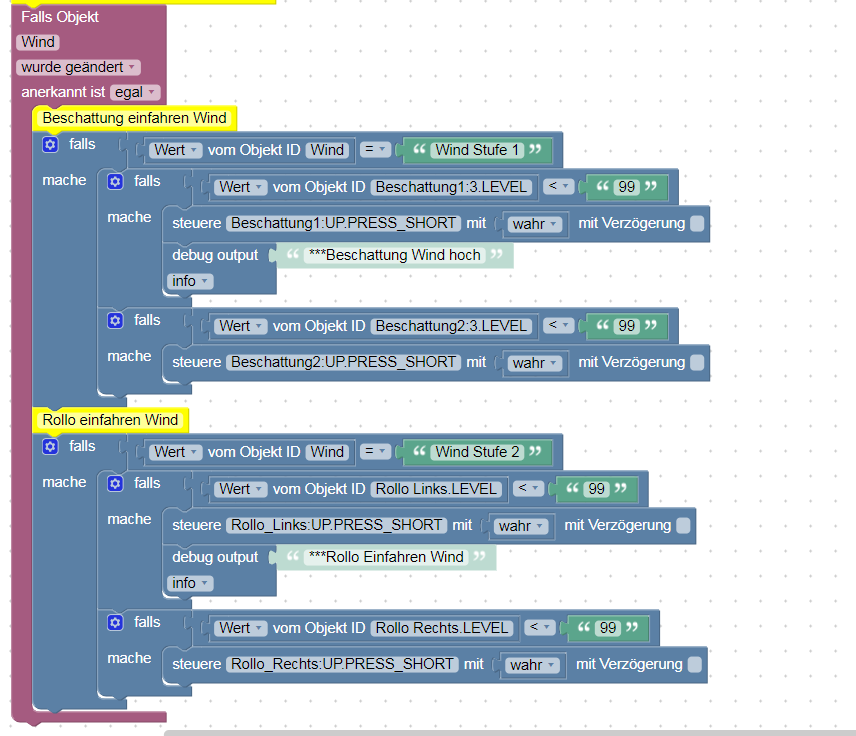Edit the 99 value for Rollo Links.LEVEL

coord(596,489)
